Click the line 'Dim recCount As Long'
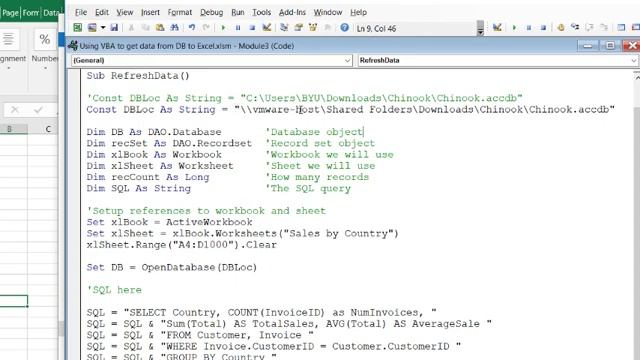640x360 pixels. click(148, 177)
